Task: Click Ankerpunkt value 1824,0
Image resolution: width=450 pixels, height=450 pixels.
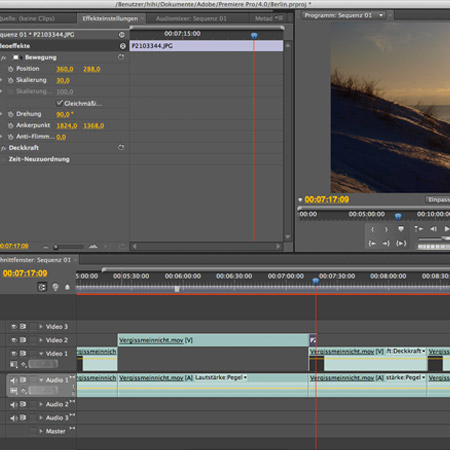Action: click(67, 126)
